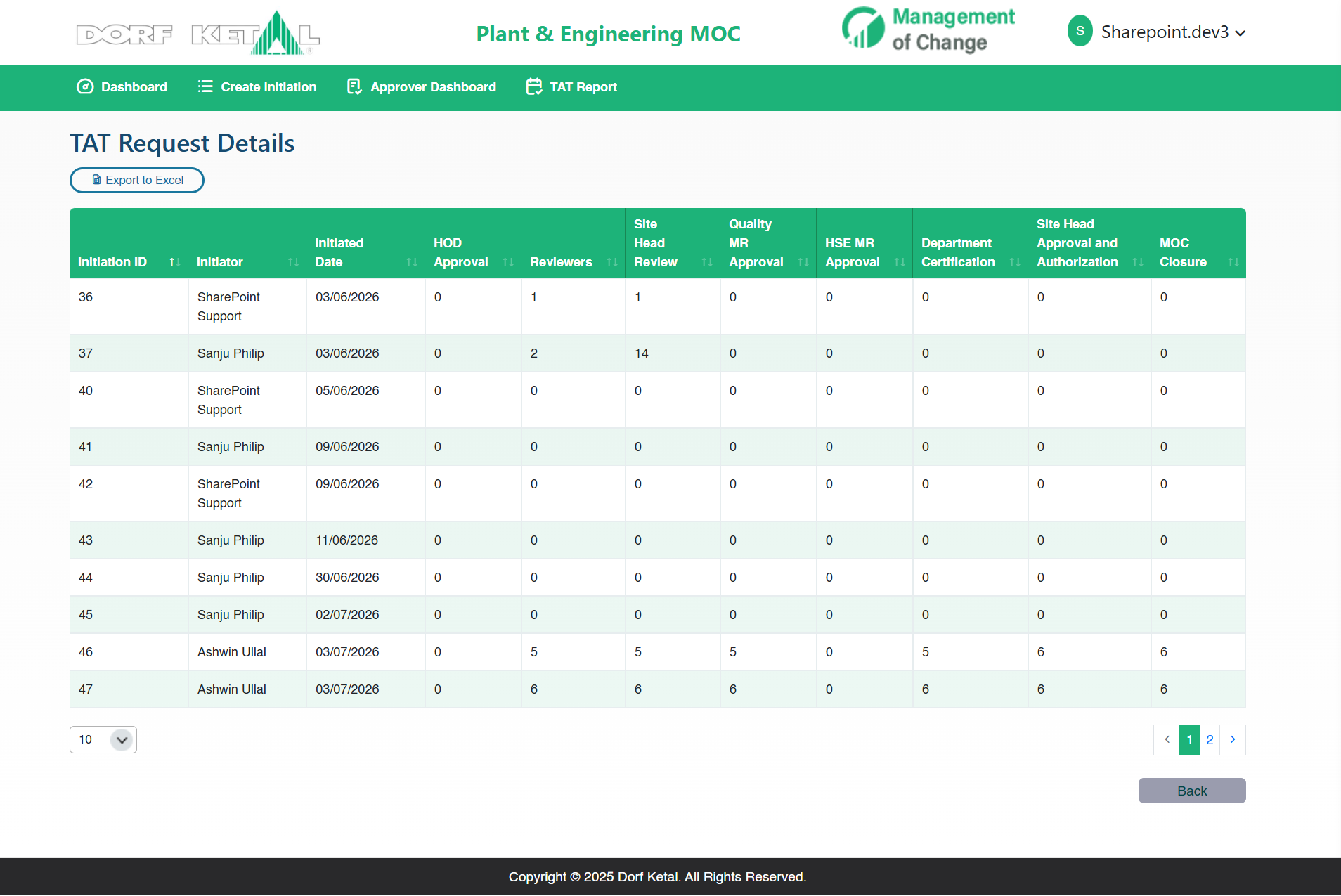Click the Dorf Ketal logo
The height and width of the screenshot is (896, 1341).
click(x=198, y=33)
